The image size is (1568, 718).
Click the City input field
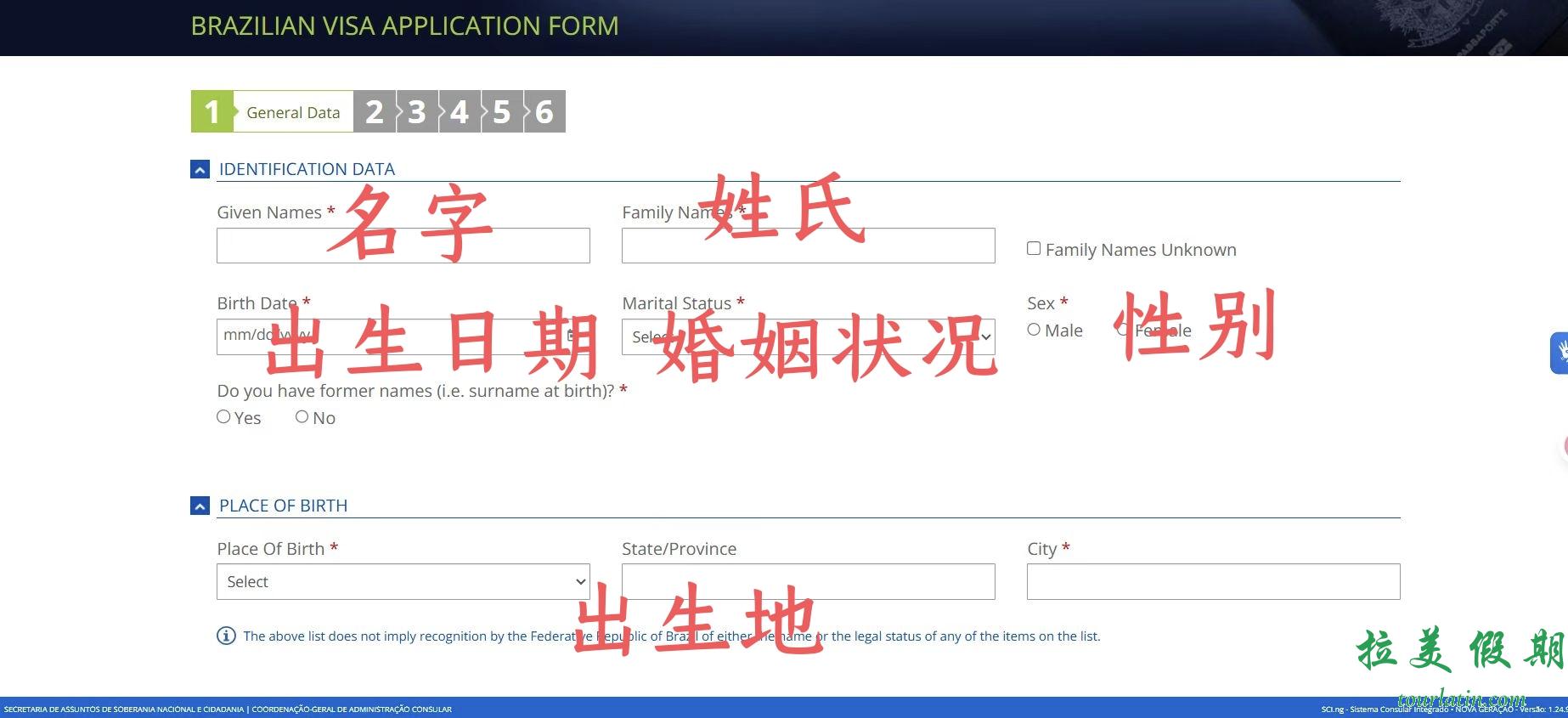click(1213, 582)
